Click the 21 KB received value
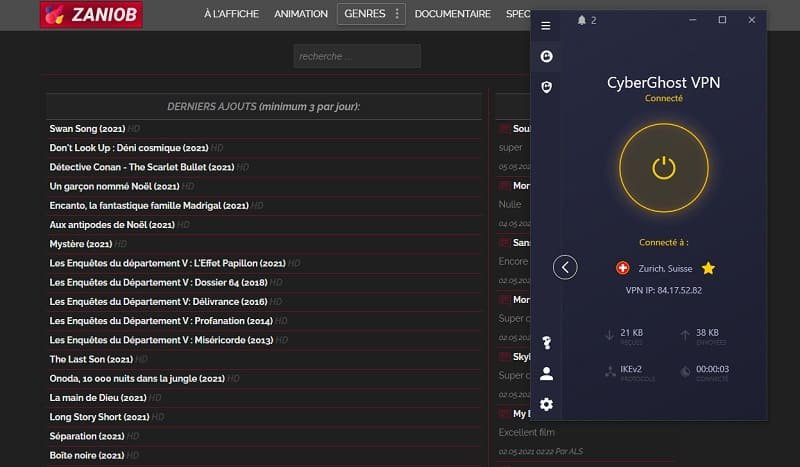Screen dimensions: 800x467 pyautogui.click(x=632, y=332)
